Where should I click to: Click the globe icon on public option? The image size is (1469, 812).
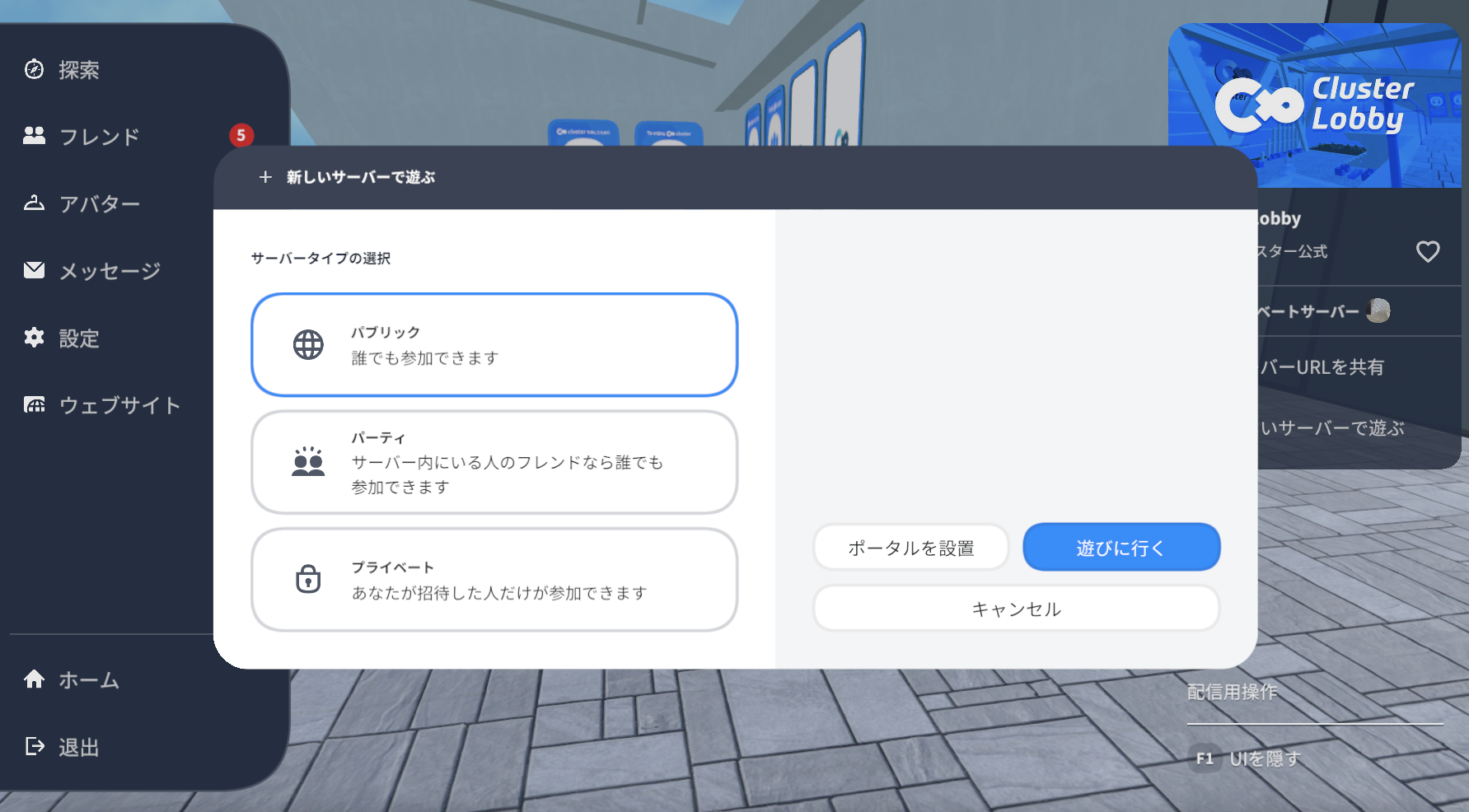click(x=308, y=344)
